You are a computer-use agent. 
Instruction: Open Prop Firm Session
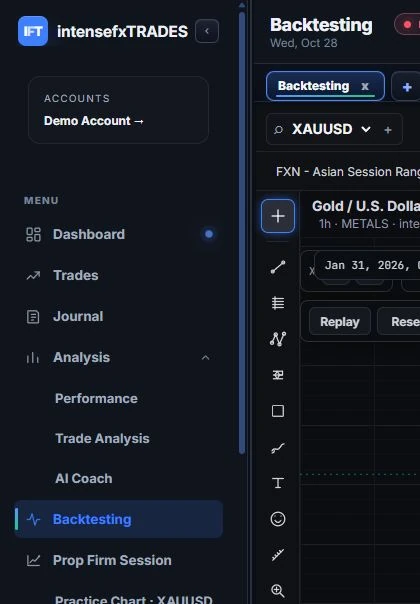point(118,560)
